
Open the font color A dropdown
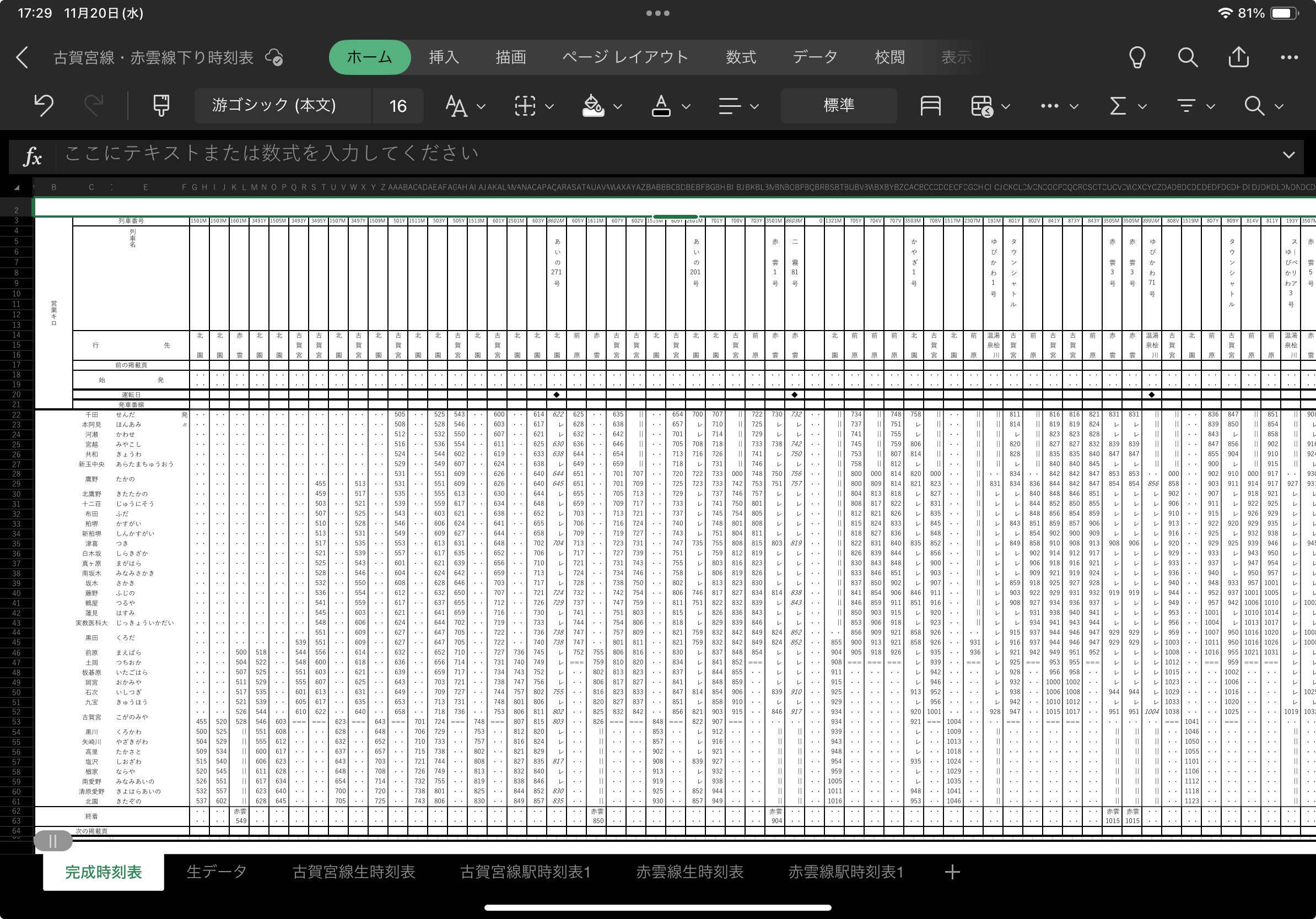coord(686,106)
